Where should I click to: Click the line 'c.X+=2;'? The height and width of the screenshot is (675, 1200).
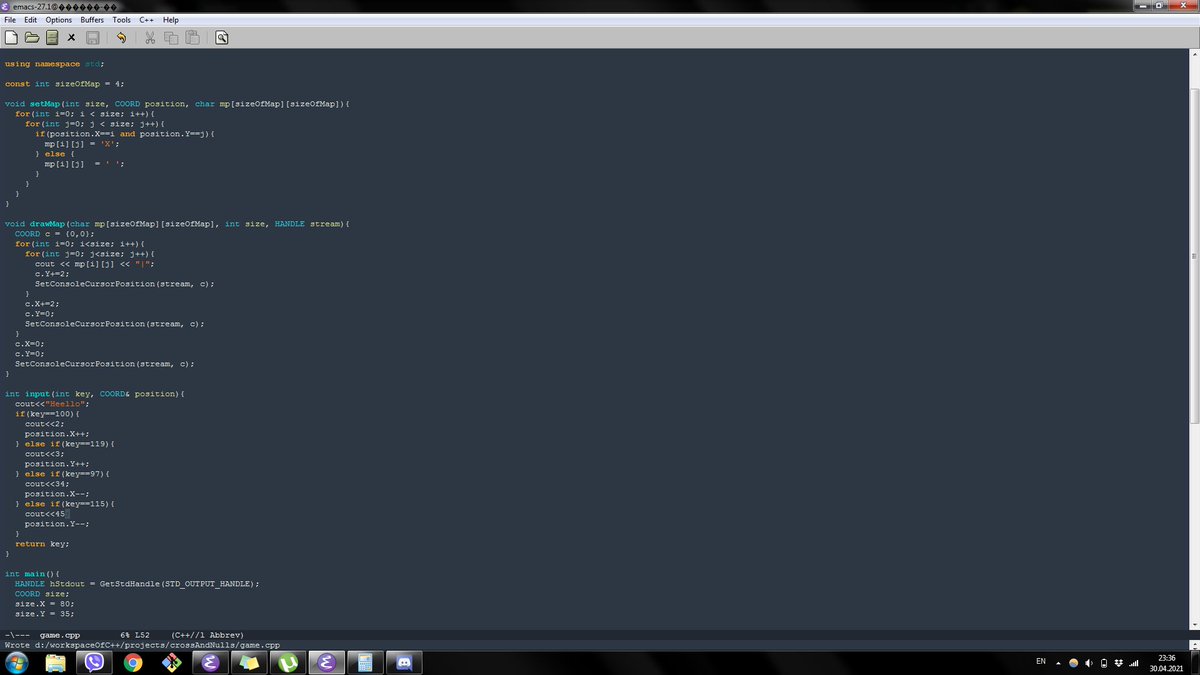point(42,304)
